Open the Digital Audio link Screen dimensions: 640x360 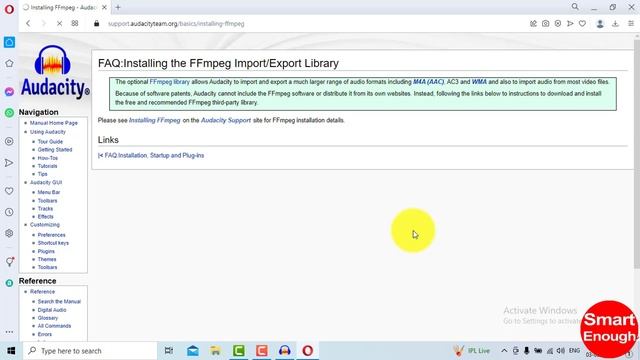pyautogui.click(x=52, y=310)
